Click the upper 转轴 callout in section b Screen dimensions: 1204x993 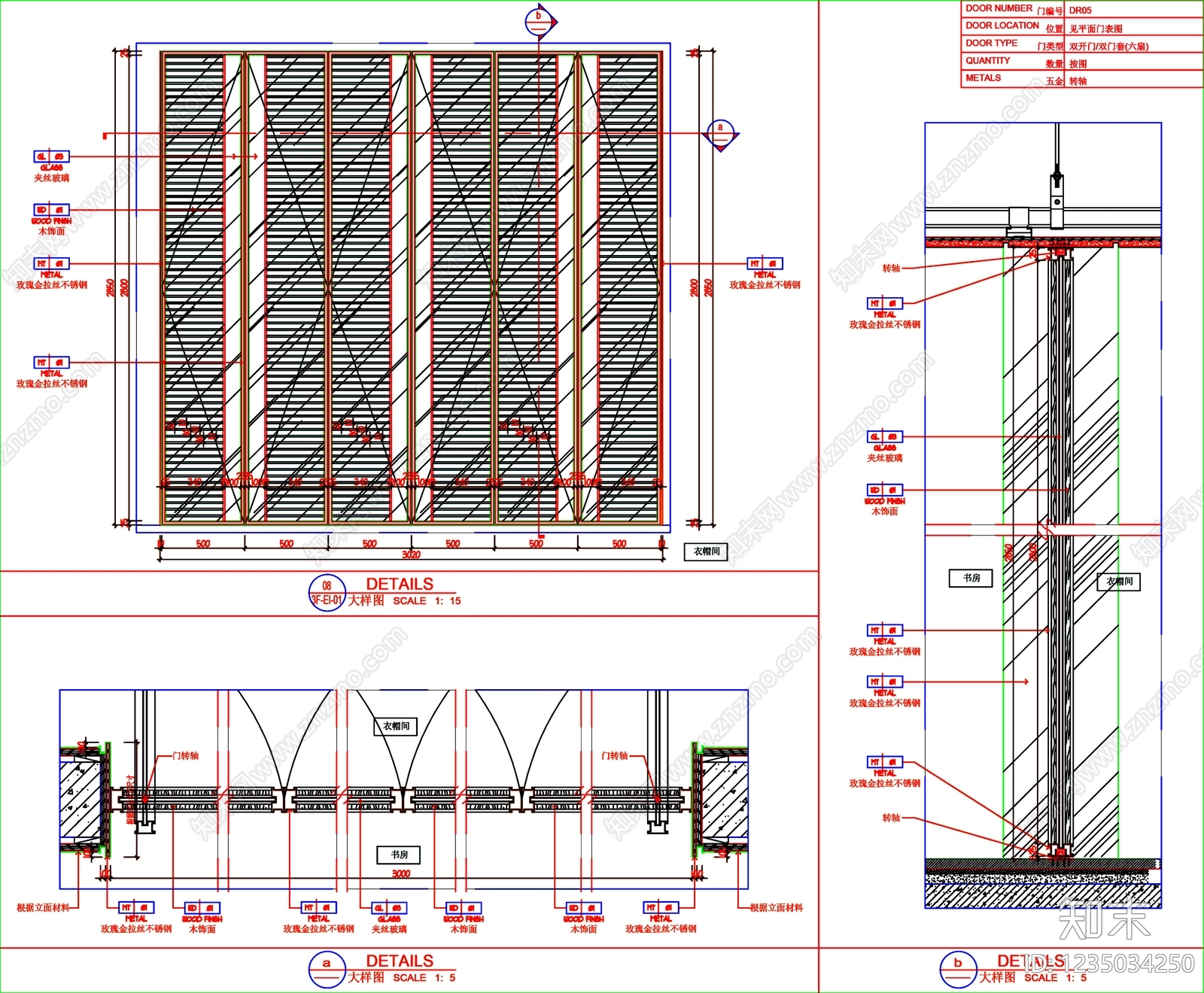point(891,268)
